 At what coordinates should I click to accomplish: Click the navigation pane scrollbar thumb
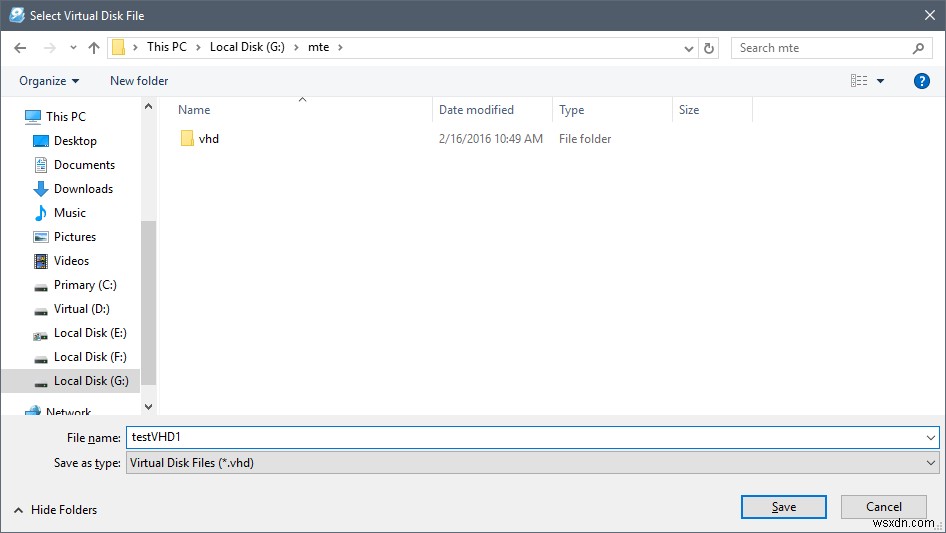(x=148, y=303)
